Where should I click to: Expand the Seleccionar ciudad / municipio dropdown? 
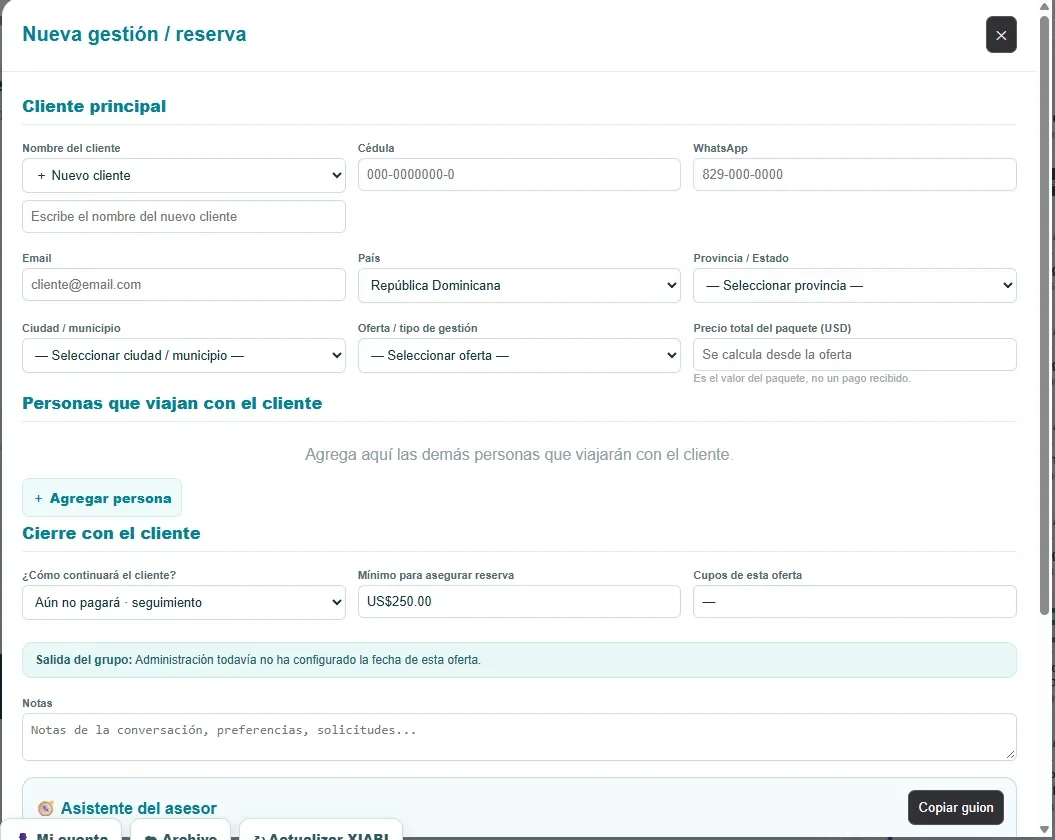coord(184,355)
